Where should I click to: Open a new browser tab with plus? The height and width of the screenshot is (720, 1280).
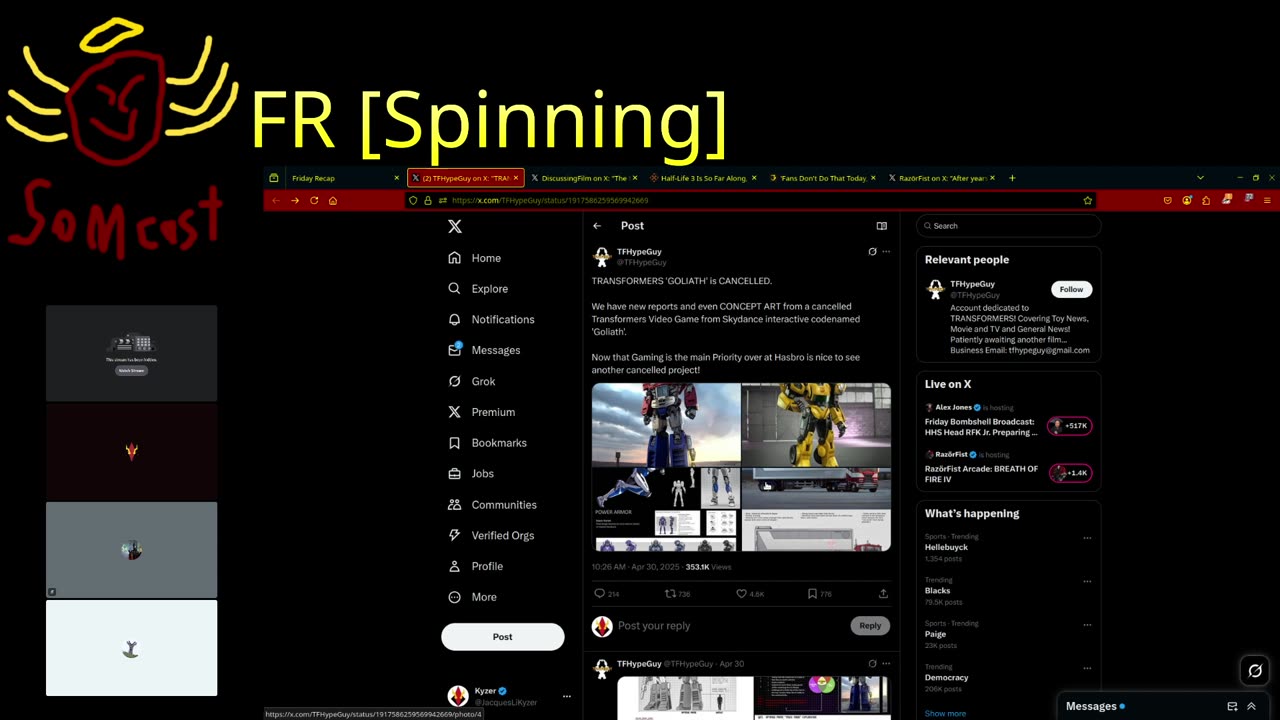click(x=1012, y=178)
